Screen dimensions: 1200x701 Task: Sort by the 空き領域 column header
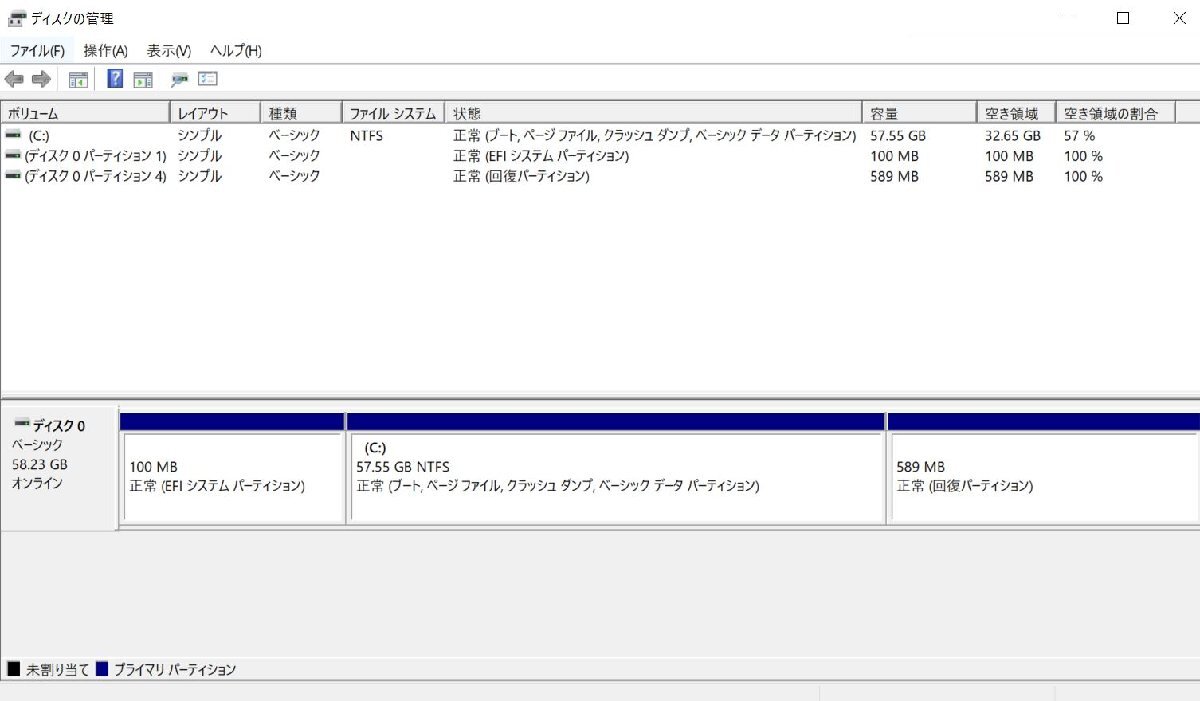coord(1016,113)
